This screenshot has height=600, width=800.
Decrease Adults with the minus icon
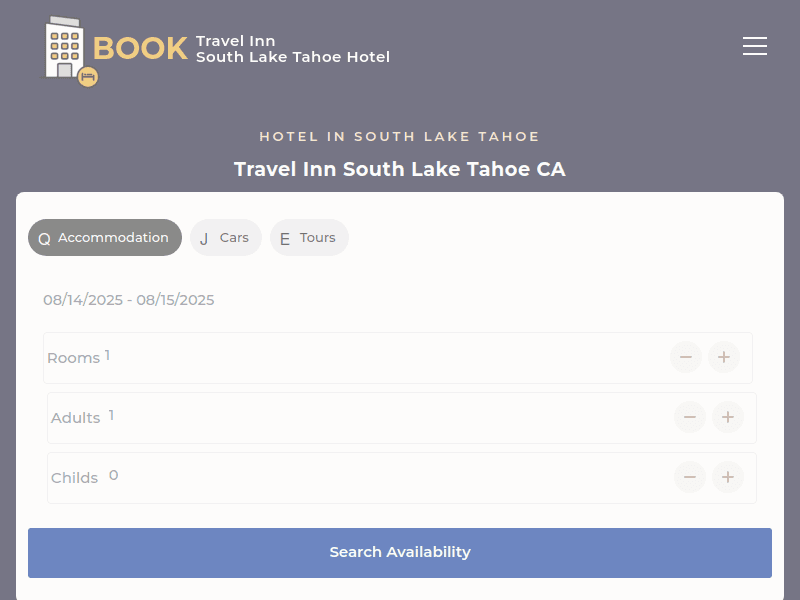pos(689,417)
